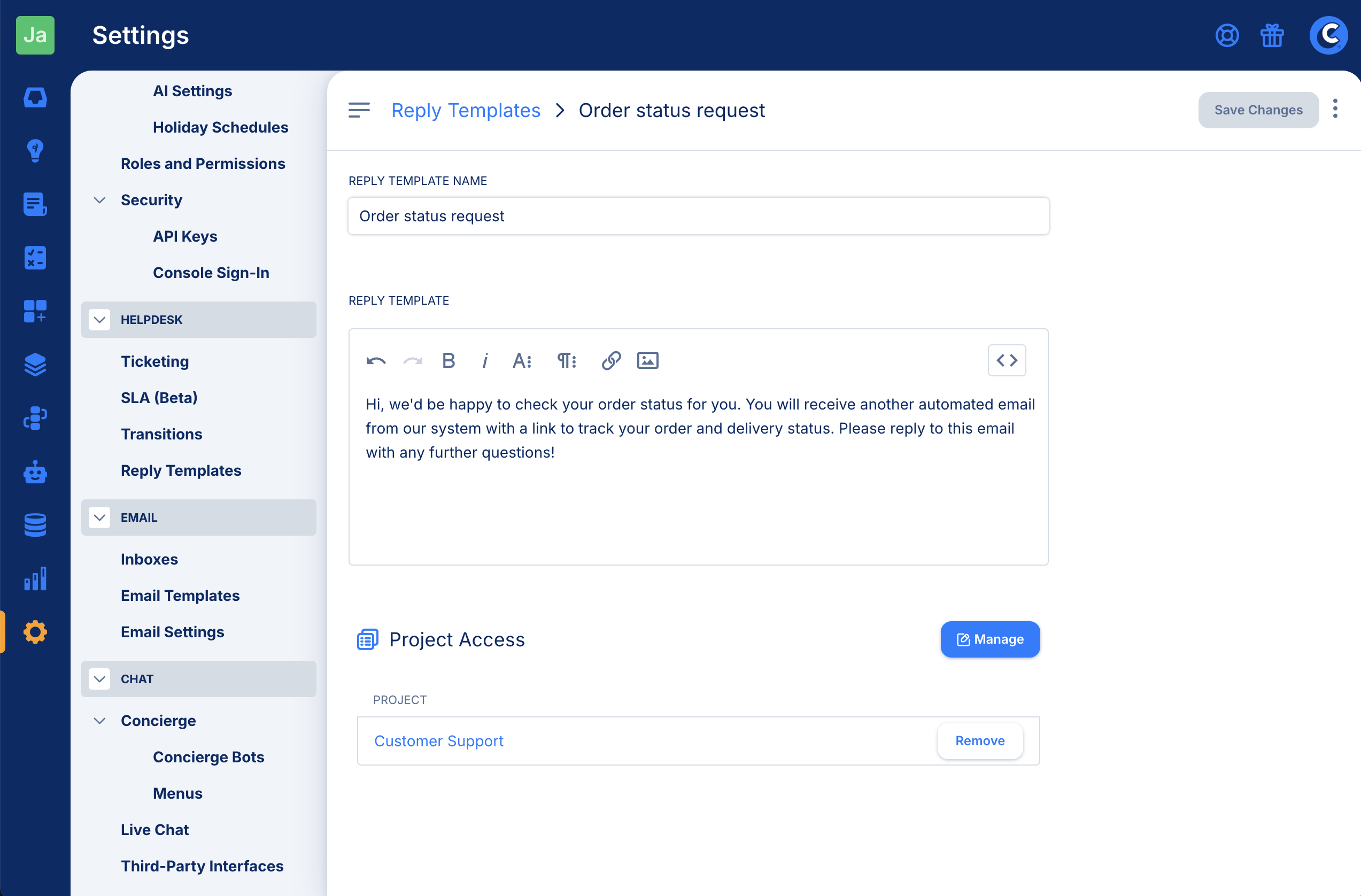Open Email Templates in the sidebar

180,595
